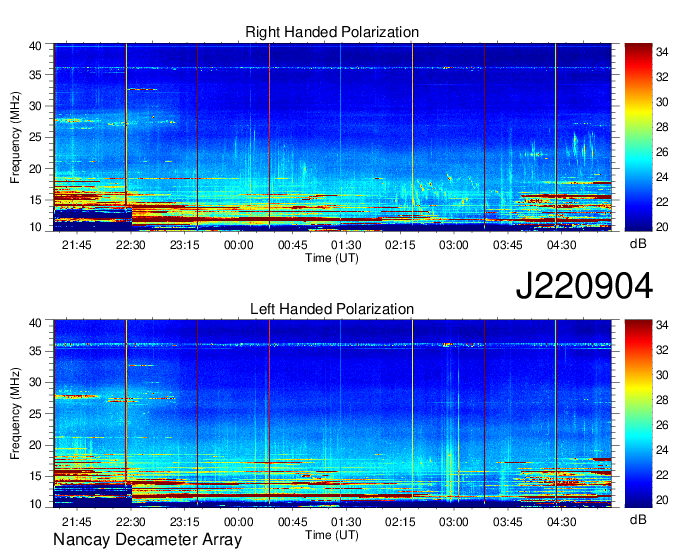The width and height of the screenshot is (680, 552).
Task: Click the dB label below Right Handed colour bar
Action: coord(638,244)
